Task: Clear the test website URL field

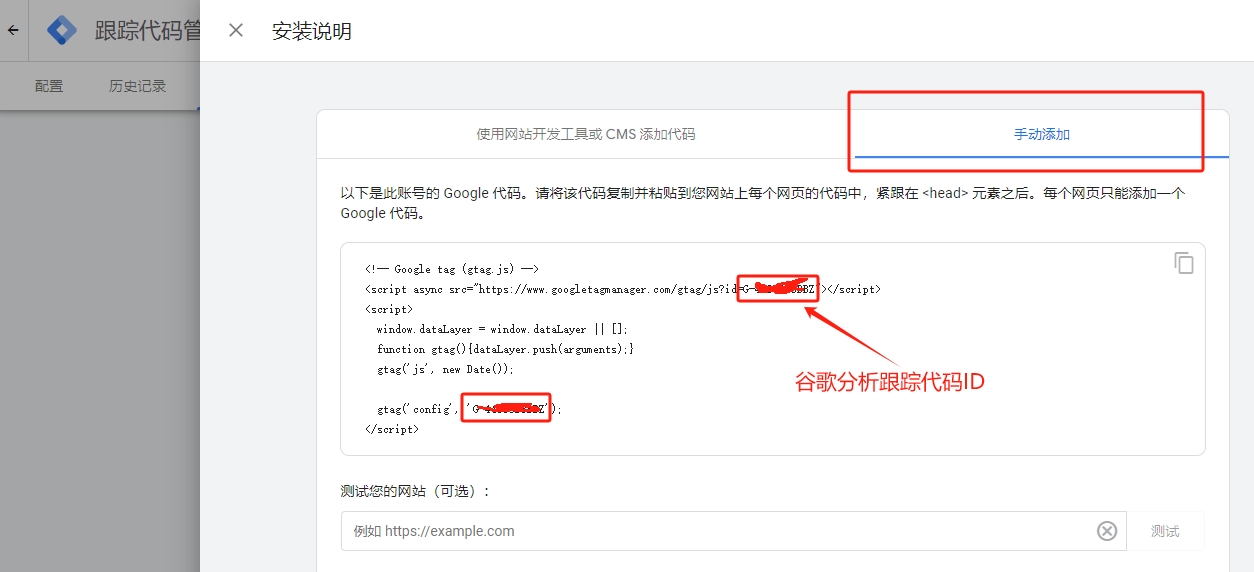Action: coord(1107,531)
